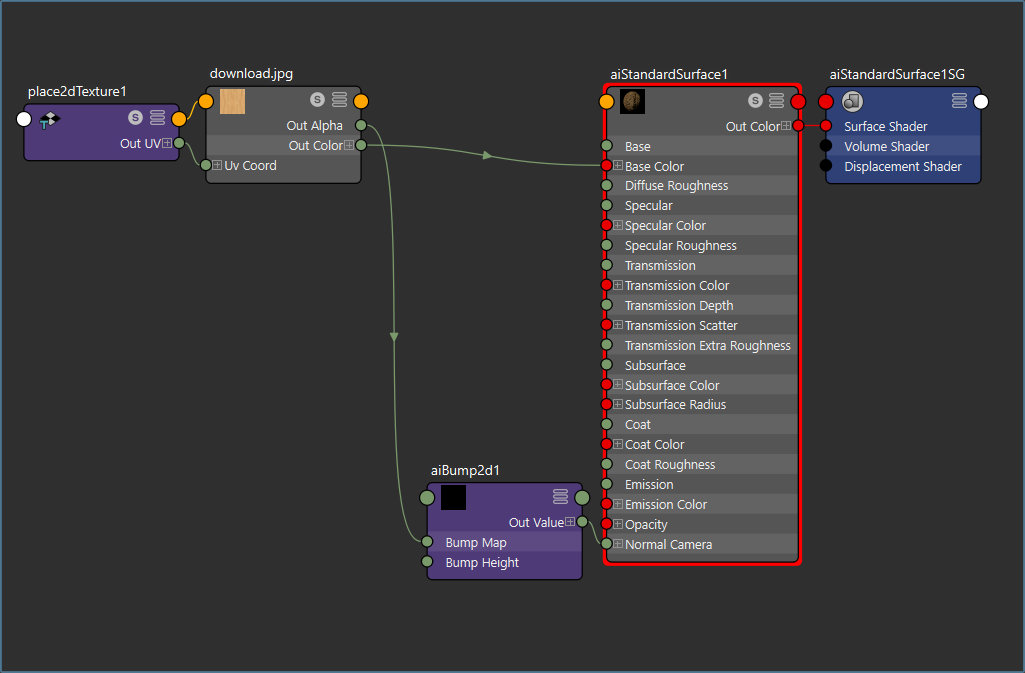Select the Bump Height attribute row
This screenshot has width=1025, height=673.
tap(482, 563)
